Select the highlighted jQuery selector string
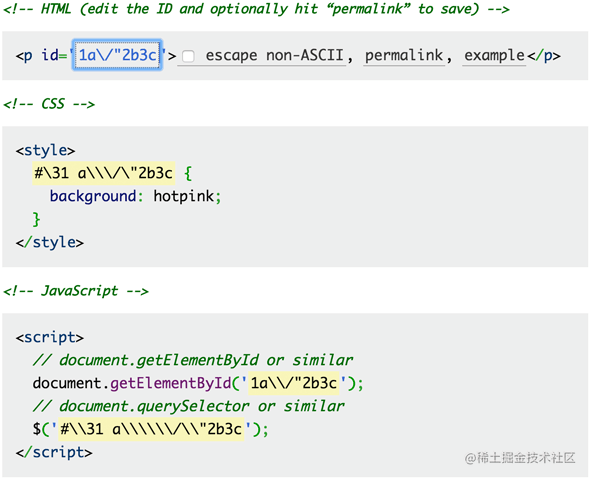 [151, 429]
